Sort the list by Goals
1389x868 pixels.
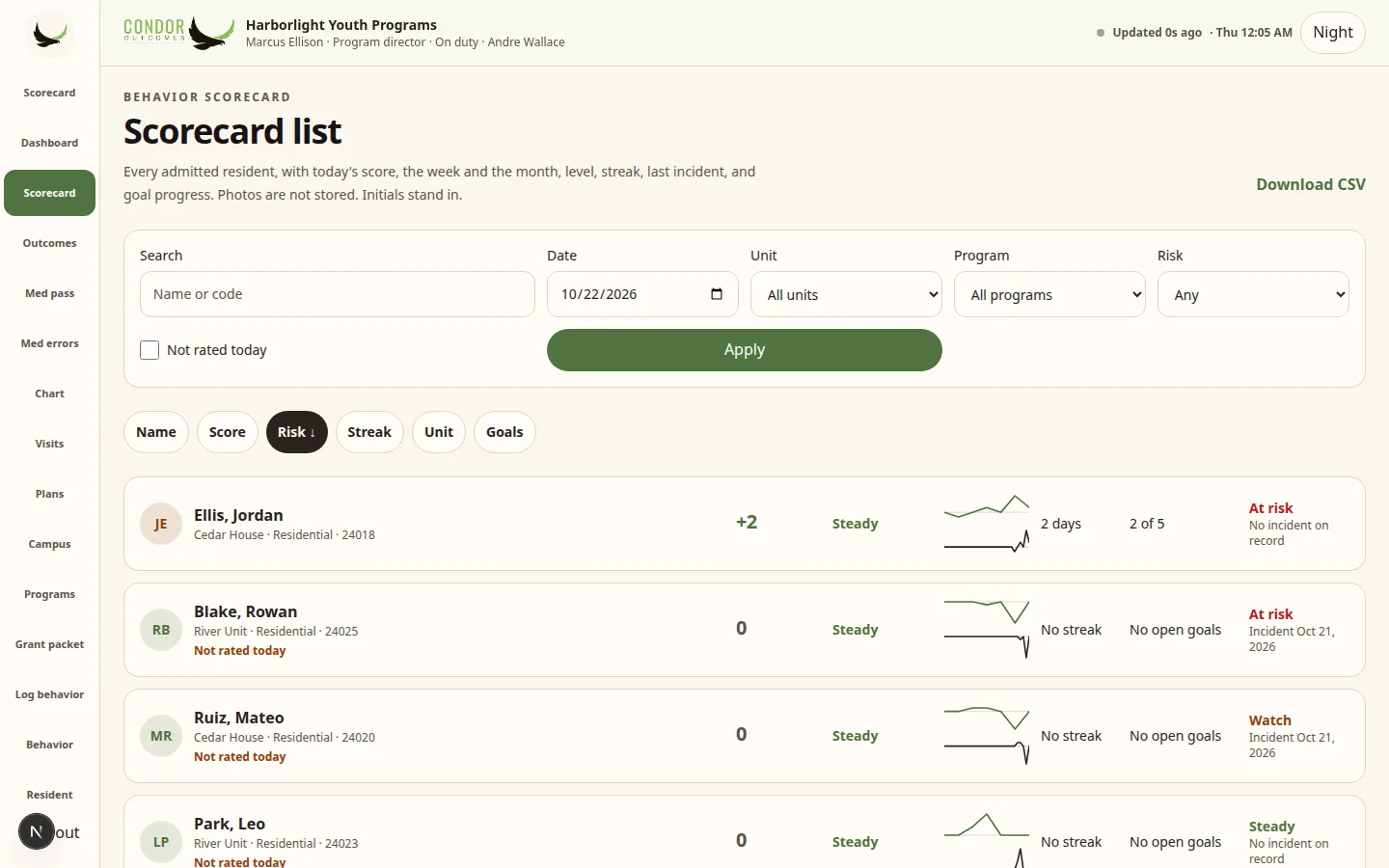pos(504,432)
